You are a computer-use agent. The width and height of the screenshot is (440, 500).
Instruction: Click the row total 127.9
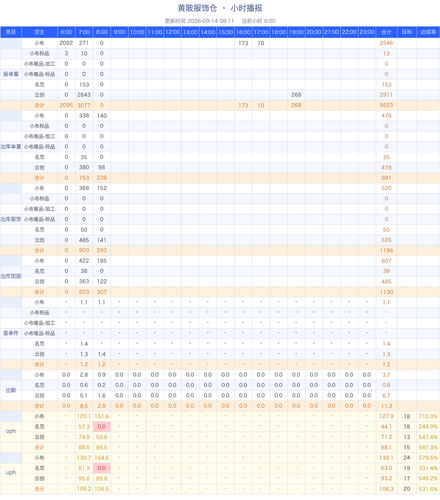pos(386,416)
